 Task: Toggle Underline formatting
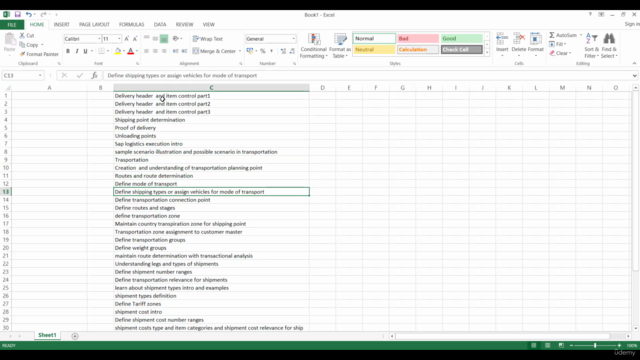(x=85, y=51)
